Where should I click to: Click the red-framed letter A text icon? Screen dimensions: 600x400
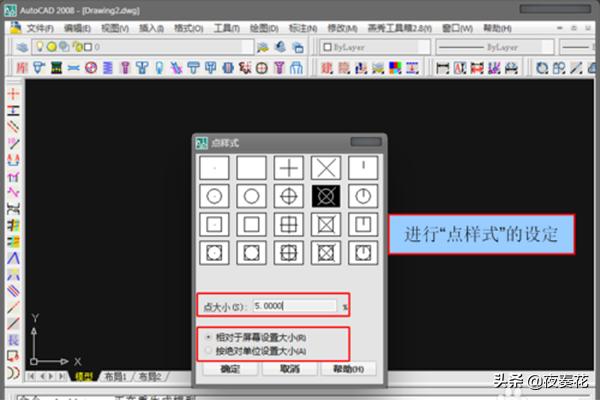click(460, 68)
